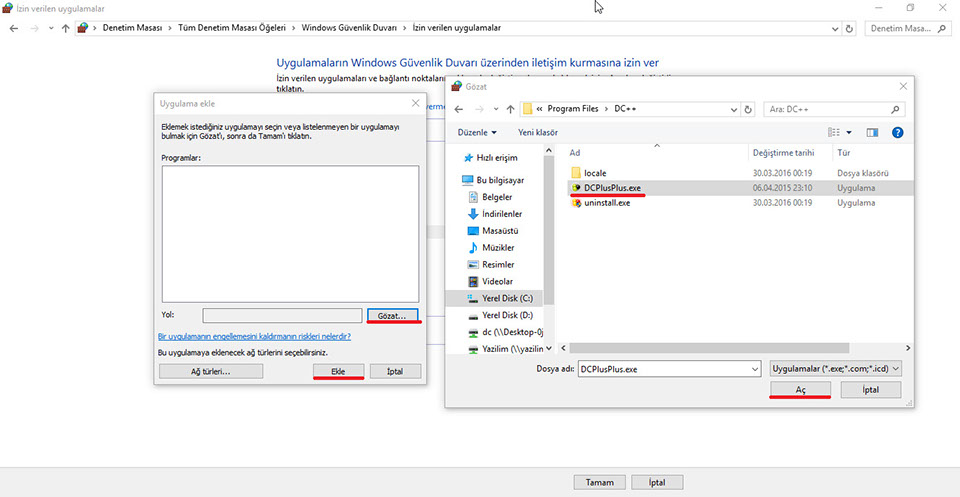
Task: Cancel the Uygulama ekle dialog with İptal
Action: point(395,371)
